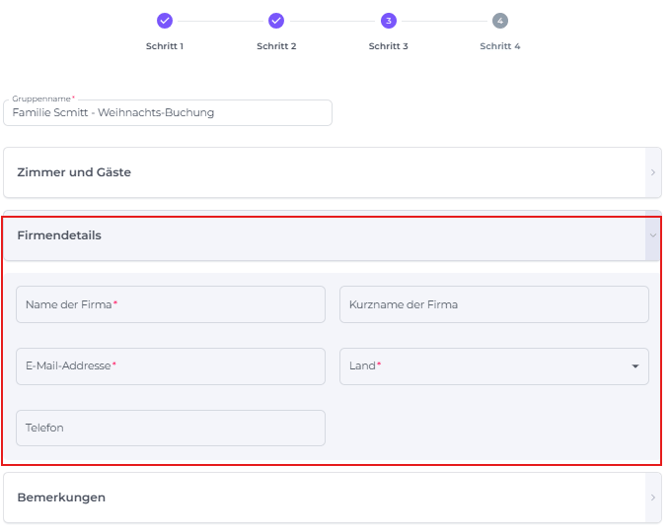Viewport: 670px width, 530px height.
Task: Click into the E-Mail-Addresse field
Action: coord(170,366)
